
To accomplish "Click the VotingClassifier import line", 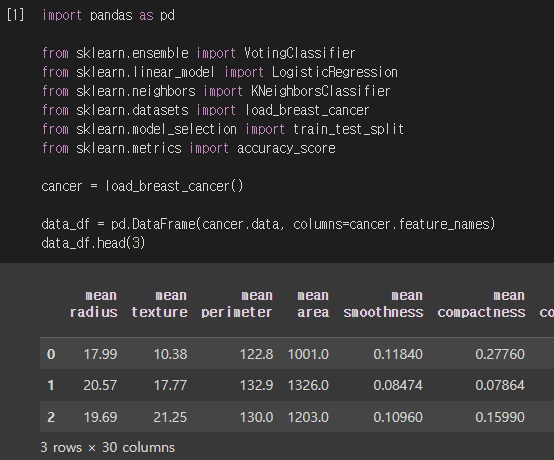I will tap(199, 53).
